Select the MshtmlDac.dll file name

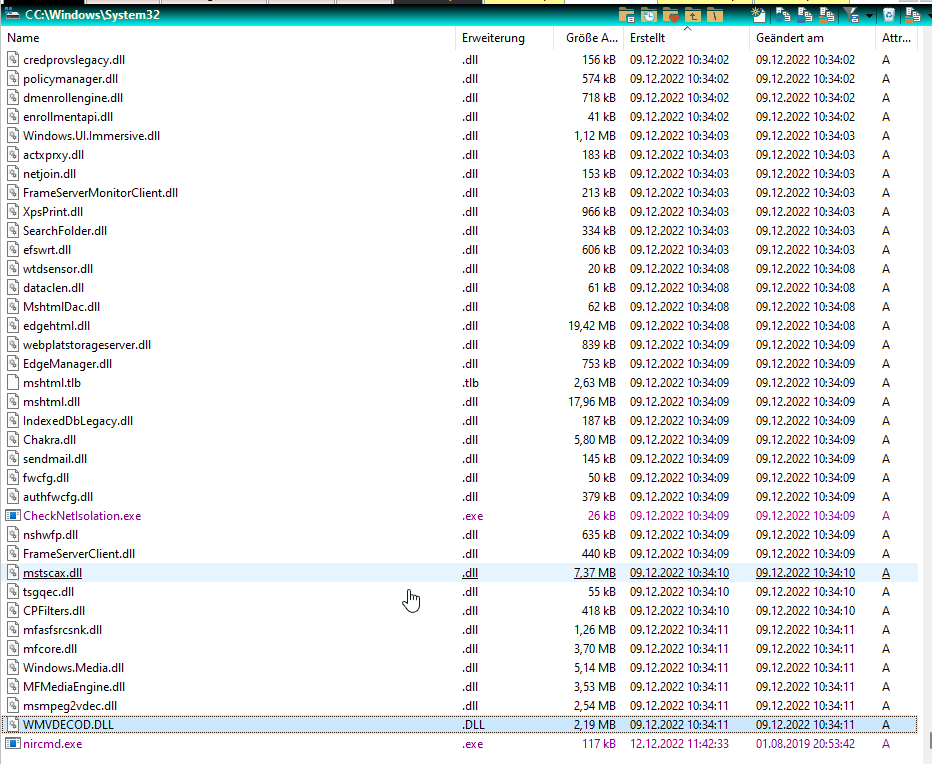click(x=61, y=307)
